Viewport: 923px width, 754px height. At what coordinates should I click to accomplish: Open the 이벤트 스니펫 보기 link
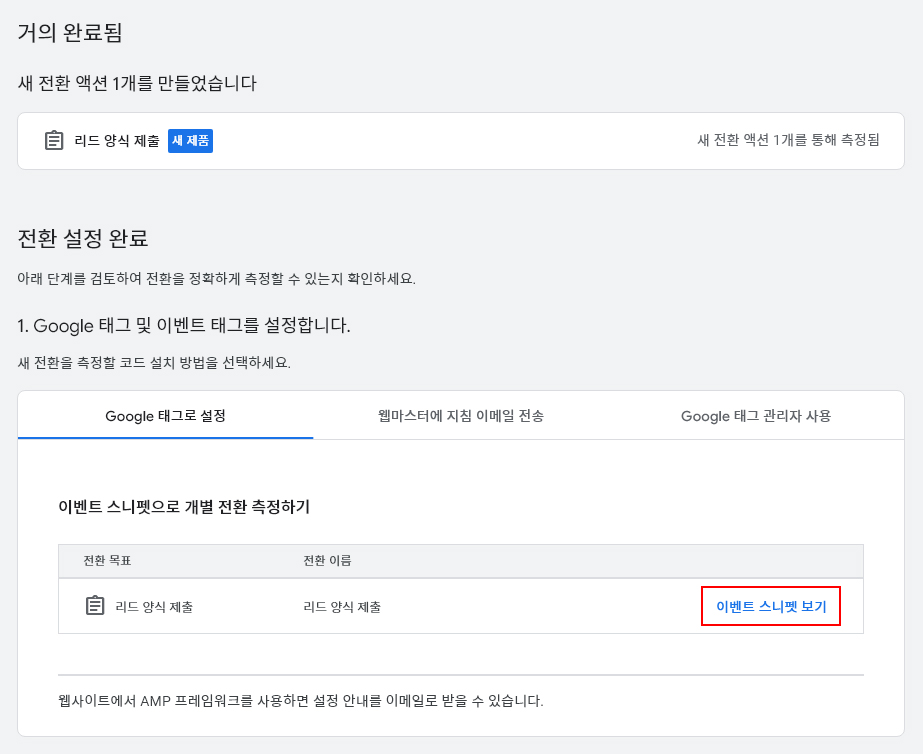click(x=771, y=606)
